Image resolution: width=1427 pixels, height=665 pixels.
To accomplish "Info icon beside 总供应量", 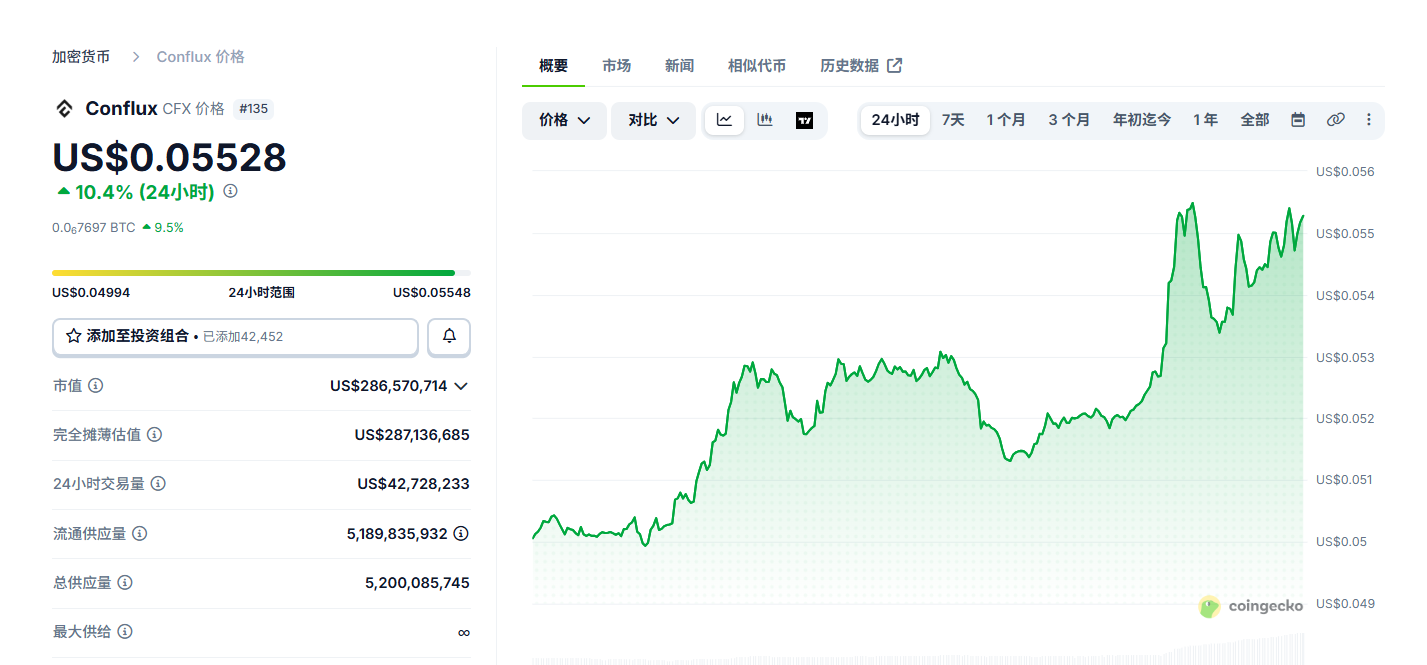I will coord(125,583).
